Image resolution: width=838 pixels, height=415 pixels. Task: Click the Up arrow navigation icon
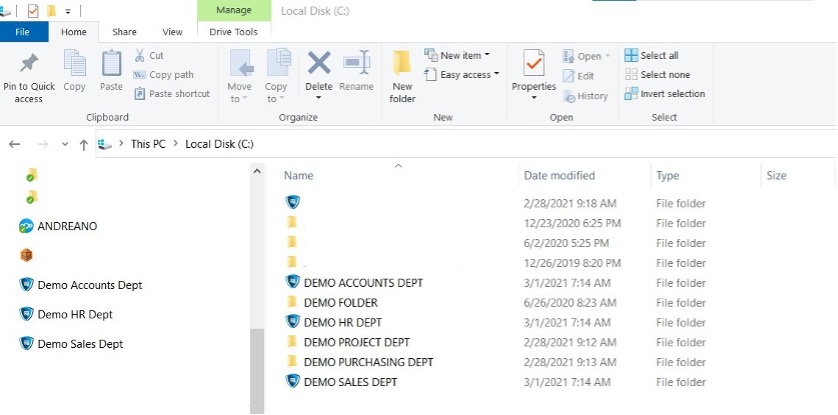[x=83, y=144]
